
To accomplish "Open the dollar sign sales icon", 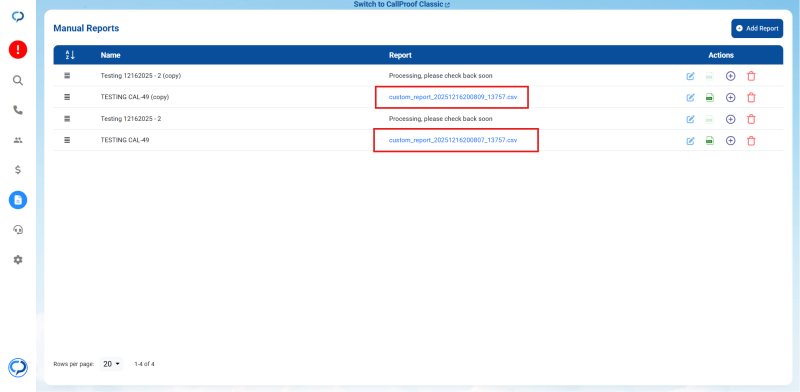I will pyautogui.click(x=18, y=169).
